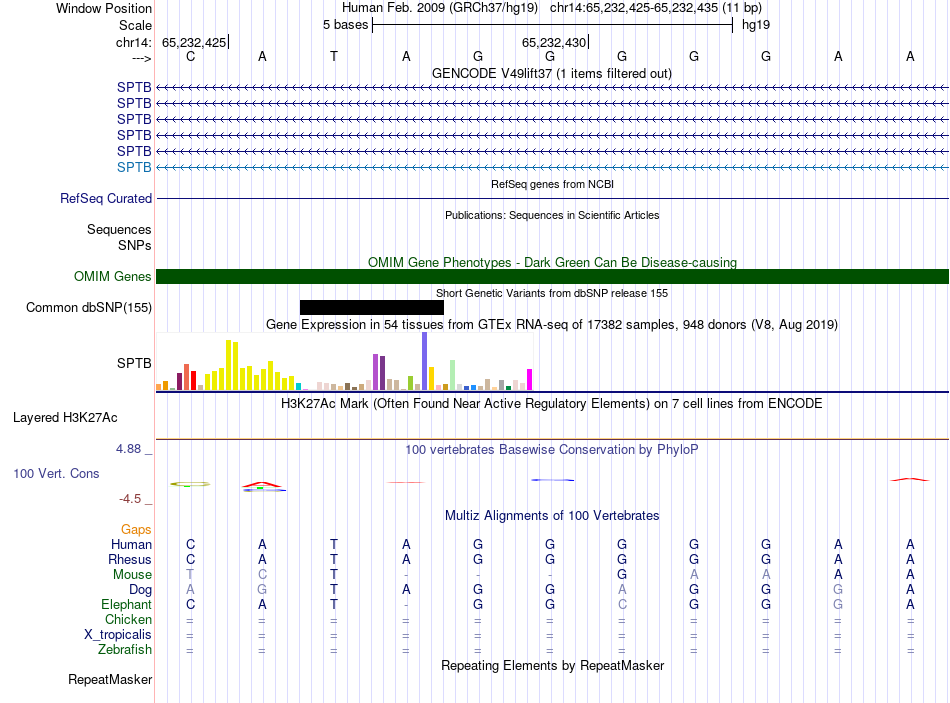Screen dimensions: 950x703
Task: Click the -4.5 PhyloP lower value
Action: (130, 499)
